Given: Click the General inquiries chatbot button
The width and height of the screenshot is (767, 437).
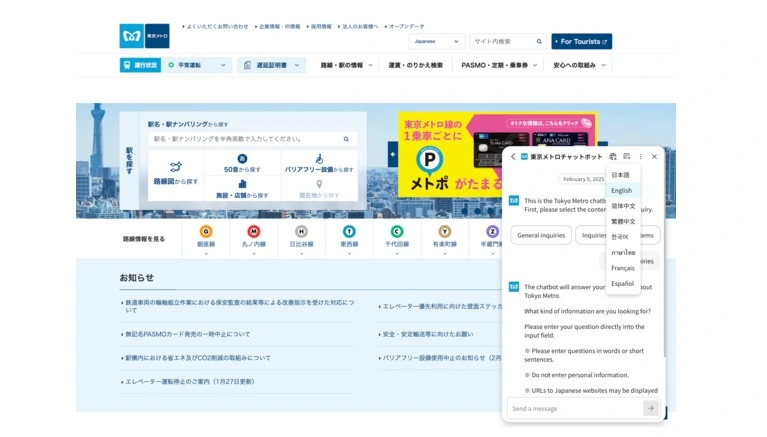Looking at the screenshot, I should (x=541, y=235).
